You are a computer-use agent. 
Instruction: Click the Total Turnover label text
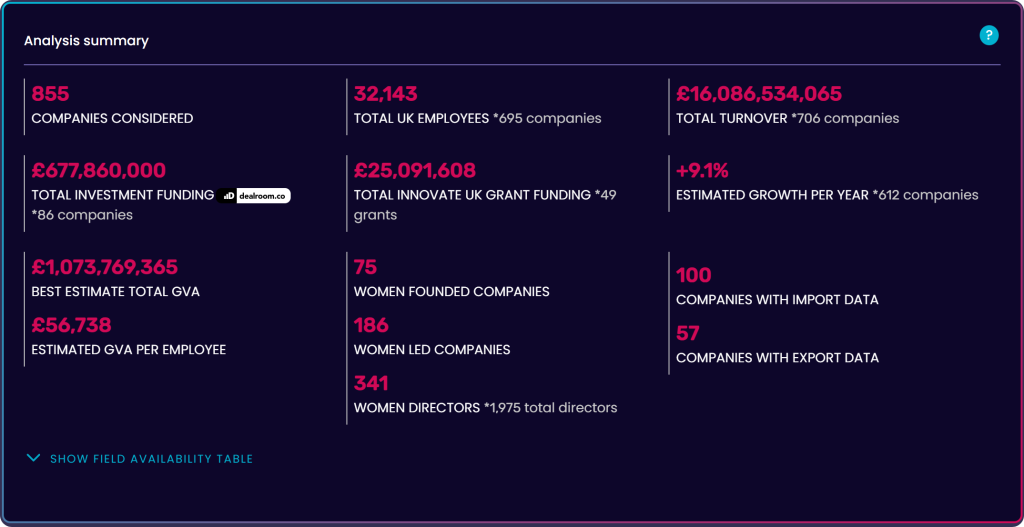[731, 118]
